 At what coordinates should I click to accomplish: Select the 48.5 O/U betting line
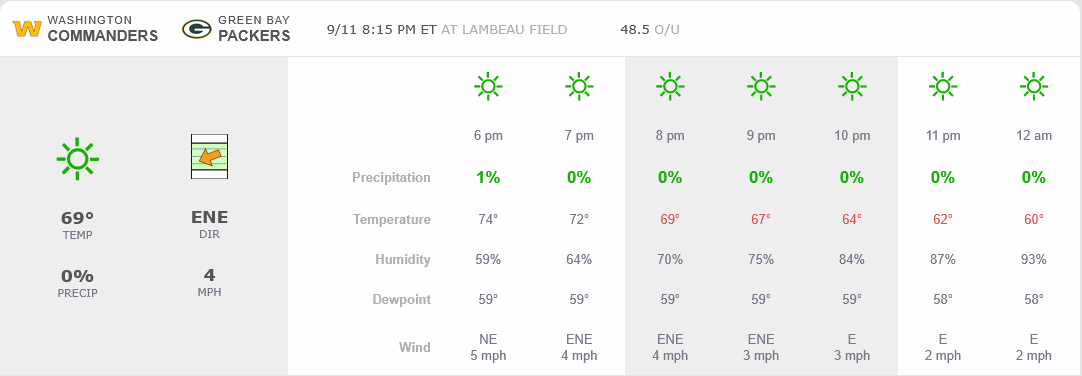(x=651, y=30)
